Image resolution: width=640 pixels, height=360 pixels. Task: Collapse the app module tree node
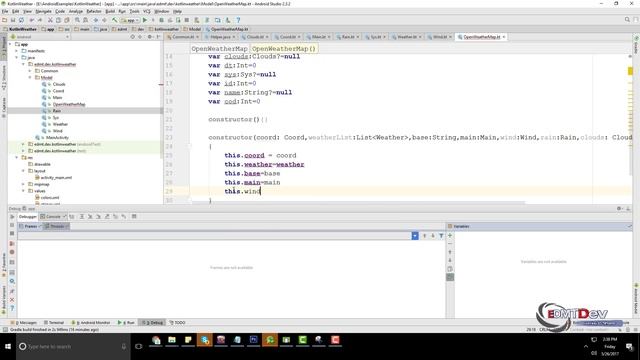tap(10, 44)
